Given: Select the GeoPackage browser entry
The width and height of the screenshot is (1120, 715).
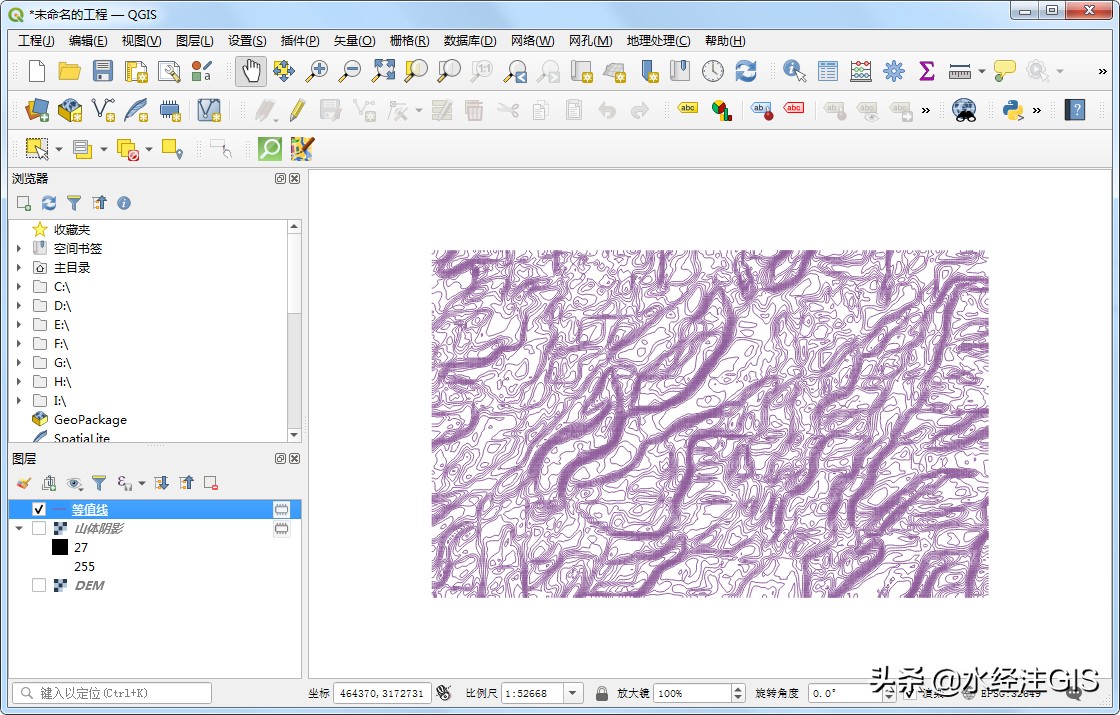Looking at the screenshot, I should point(90,420).
